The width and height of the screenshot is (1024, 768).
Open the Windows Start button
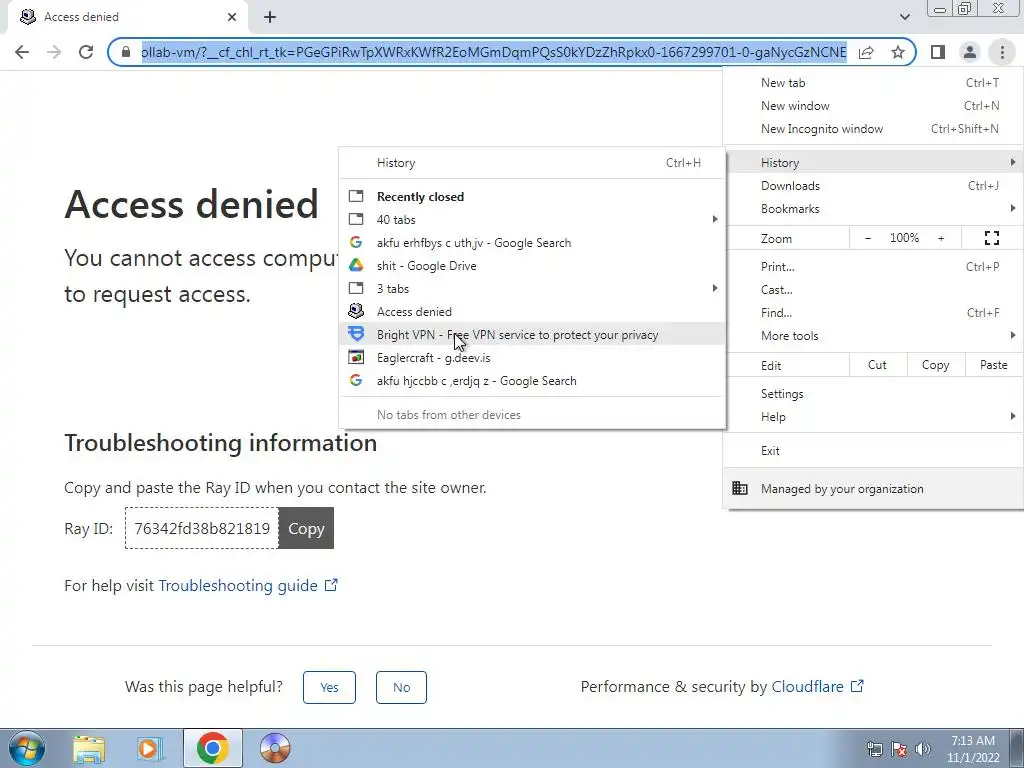[x=27, y=748]
